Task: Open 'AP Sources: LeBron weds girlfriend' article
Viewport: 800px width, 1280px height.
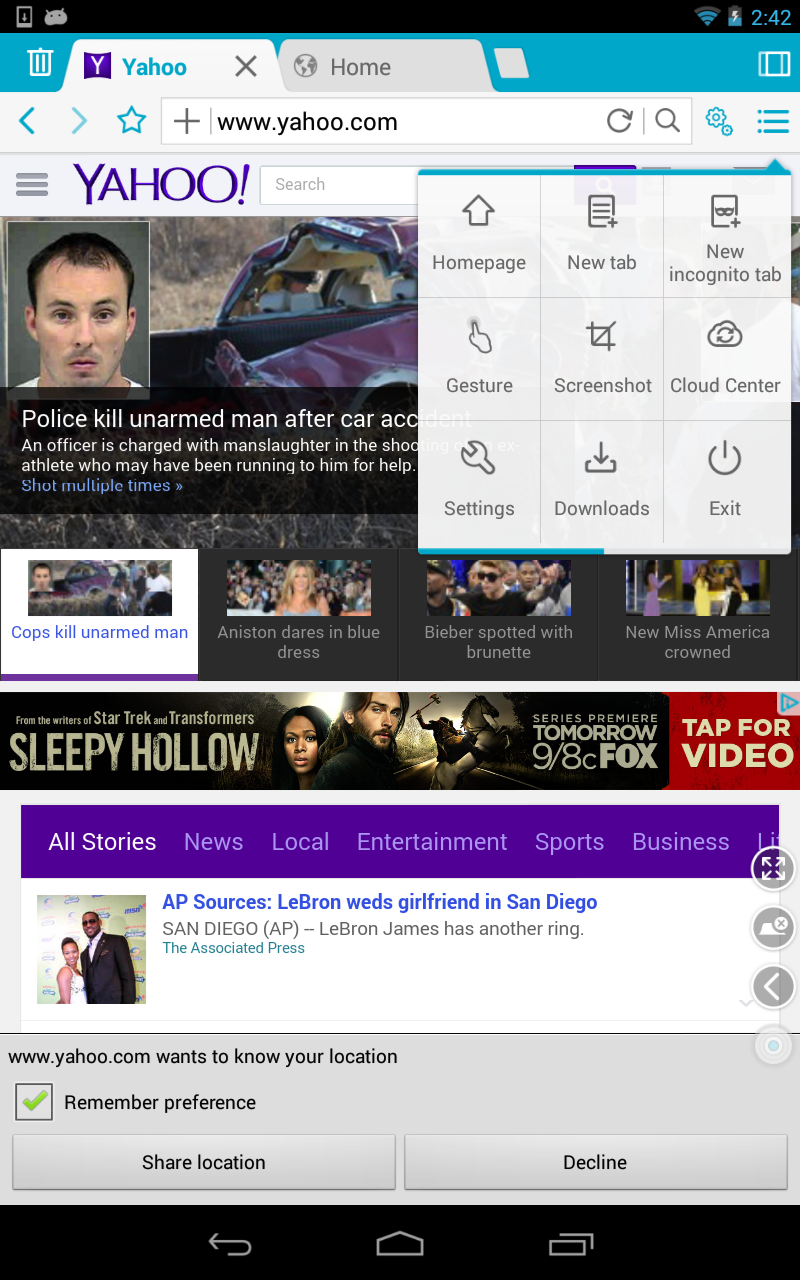Action: (x=380, y=902)
